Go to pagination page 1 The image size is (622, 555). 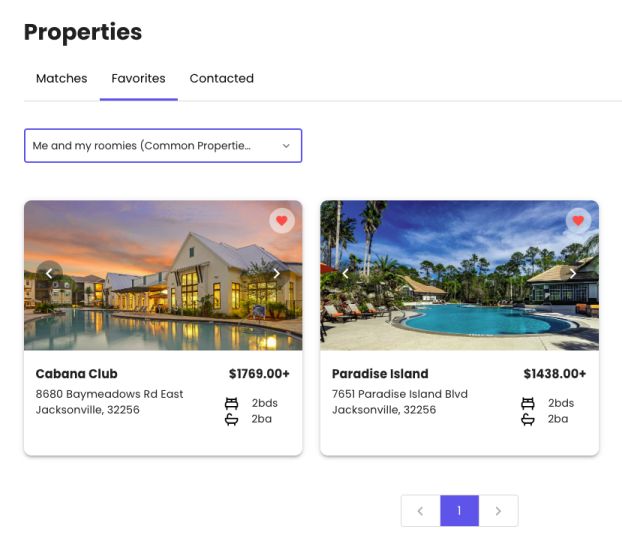(459, 511)
